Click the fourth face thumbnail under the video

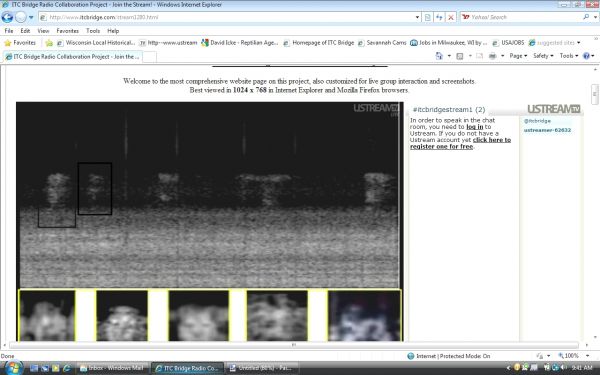point(277,316)
